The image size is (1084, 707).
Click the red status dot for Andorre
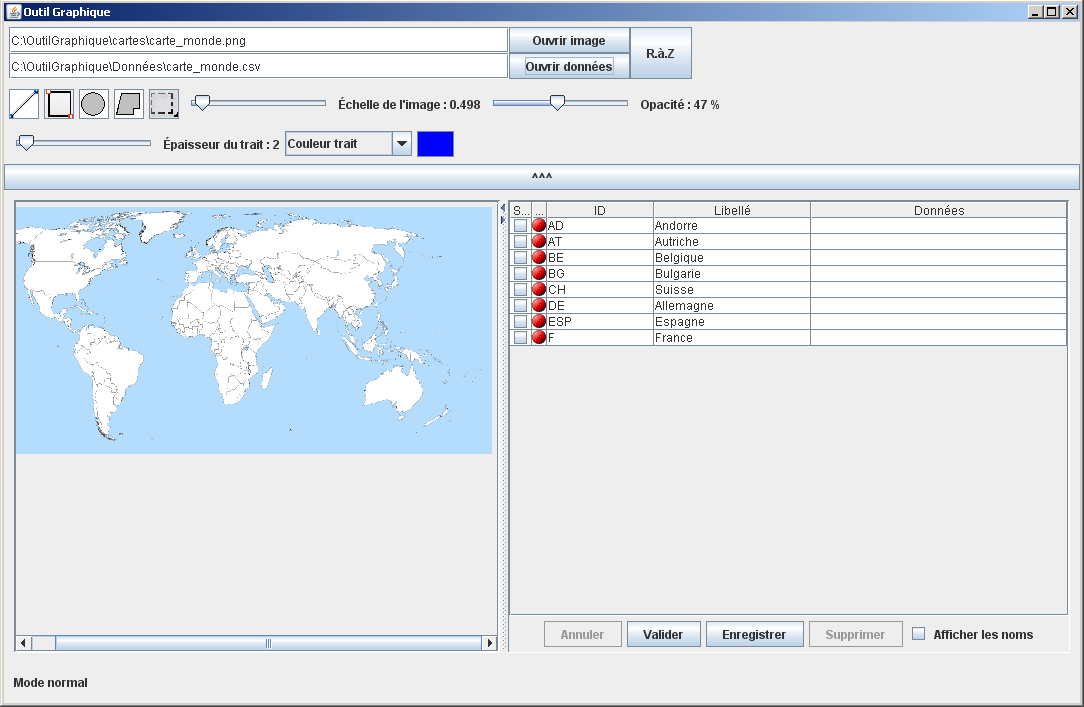[x=539, y=226]
